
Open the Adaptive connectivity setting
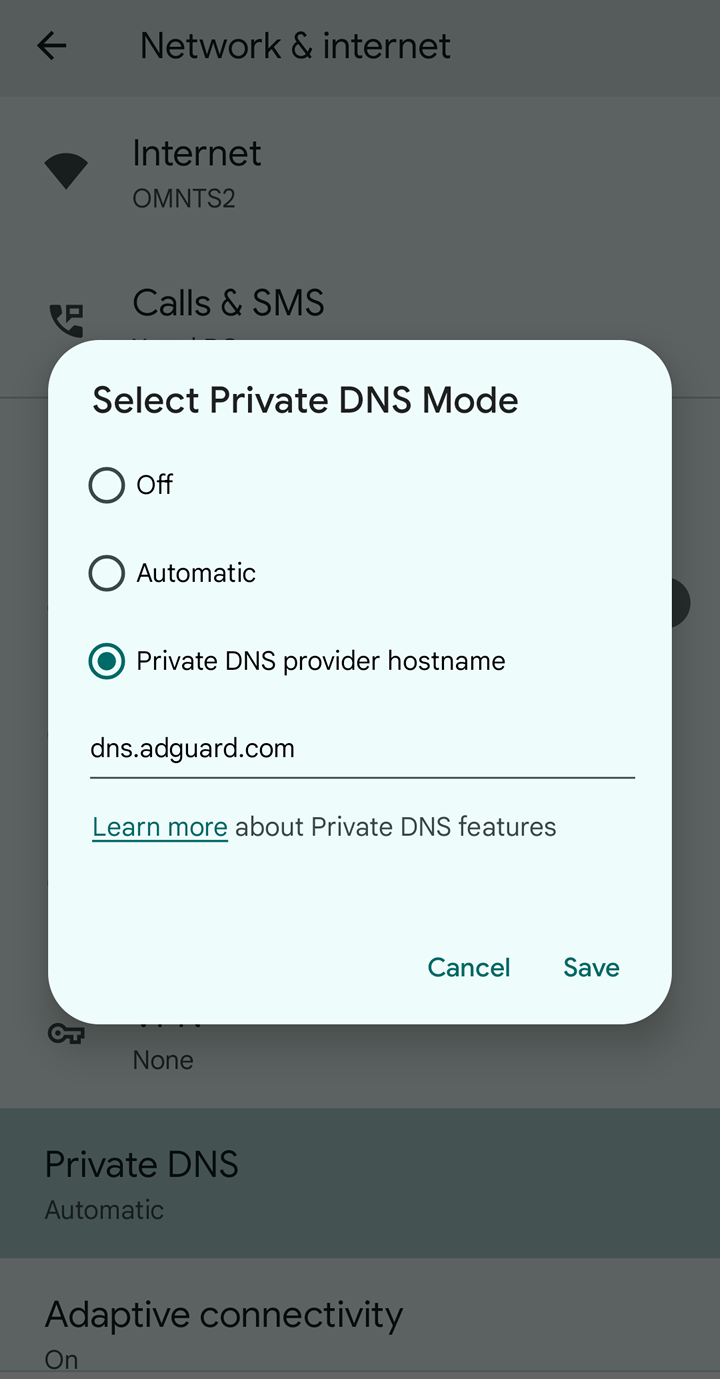click(224, 1316)
